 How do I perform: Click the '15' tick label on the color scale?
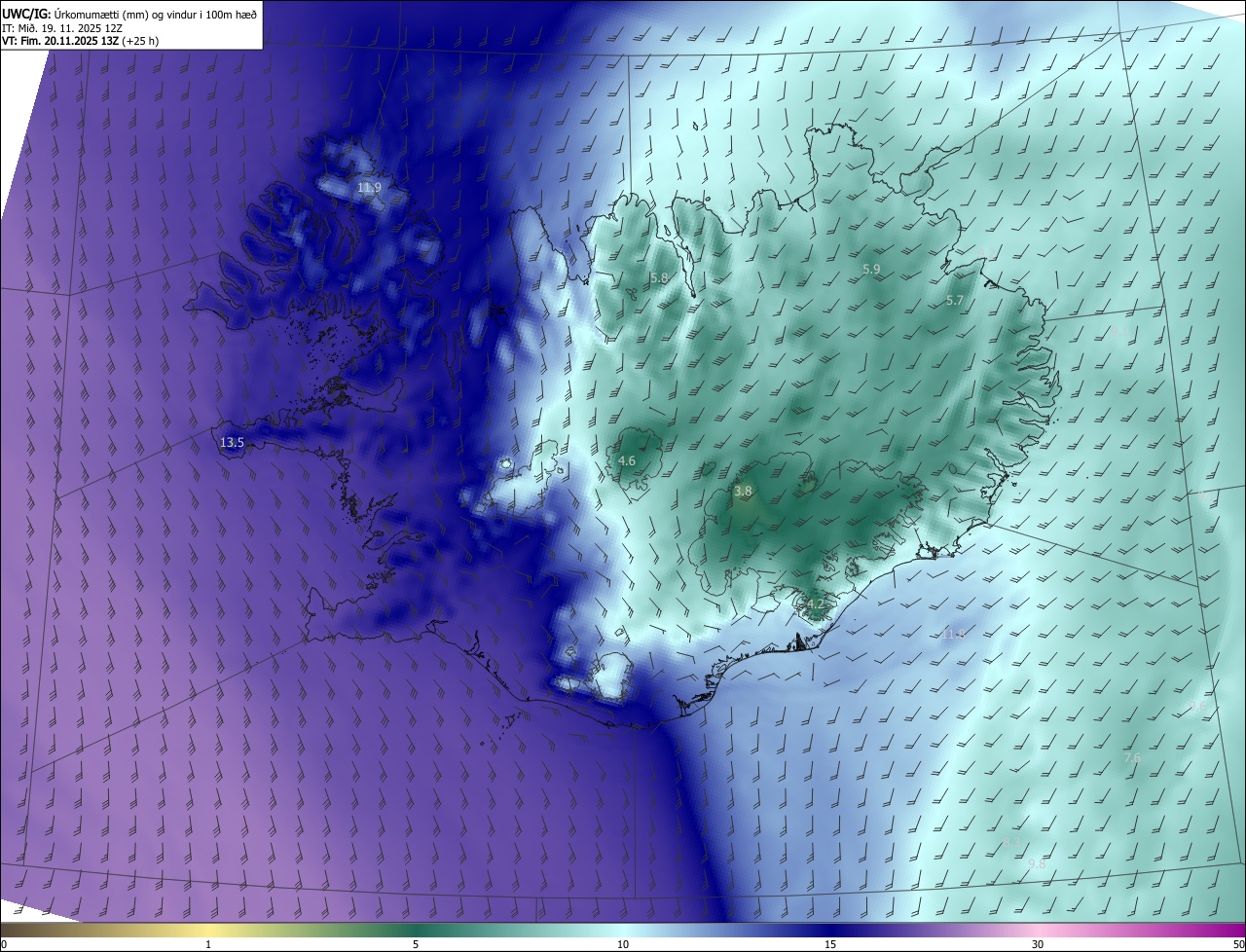830,945
